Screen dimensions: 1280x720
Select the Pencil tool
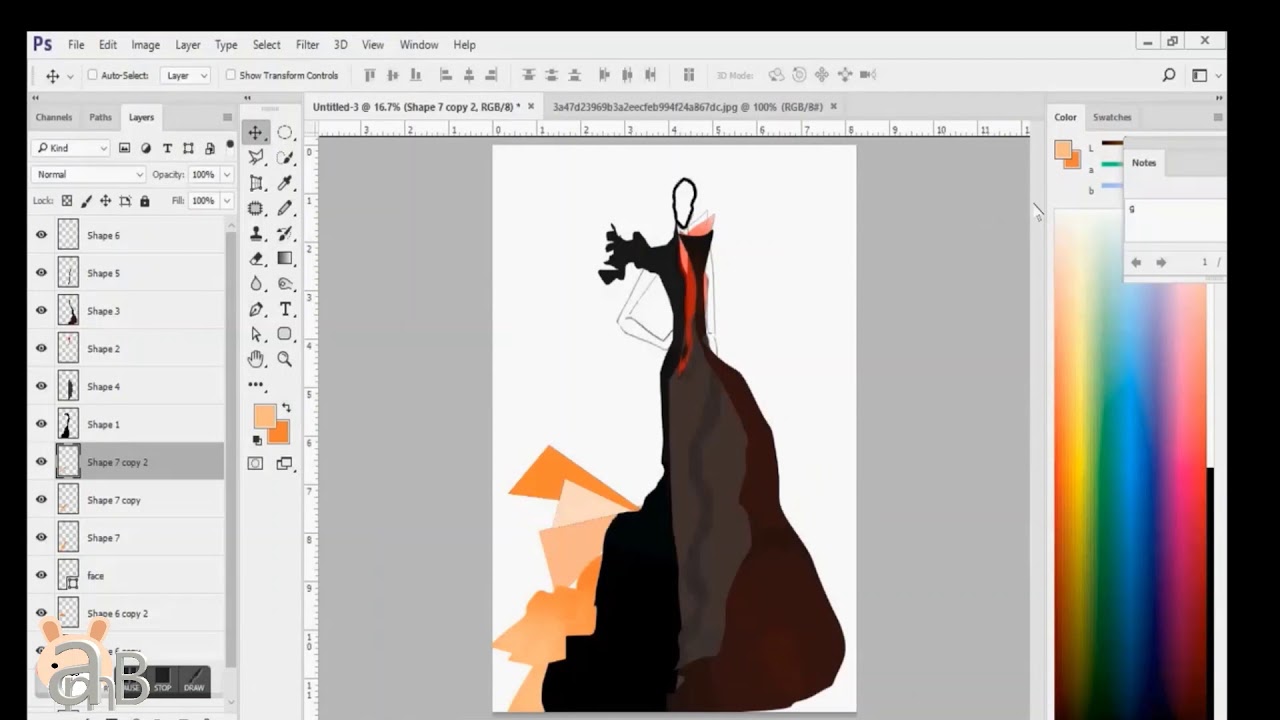(285, 208)
